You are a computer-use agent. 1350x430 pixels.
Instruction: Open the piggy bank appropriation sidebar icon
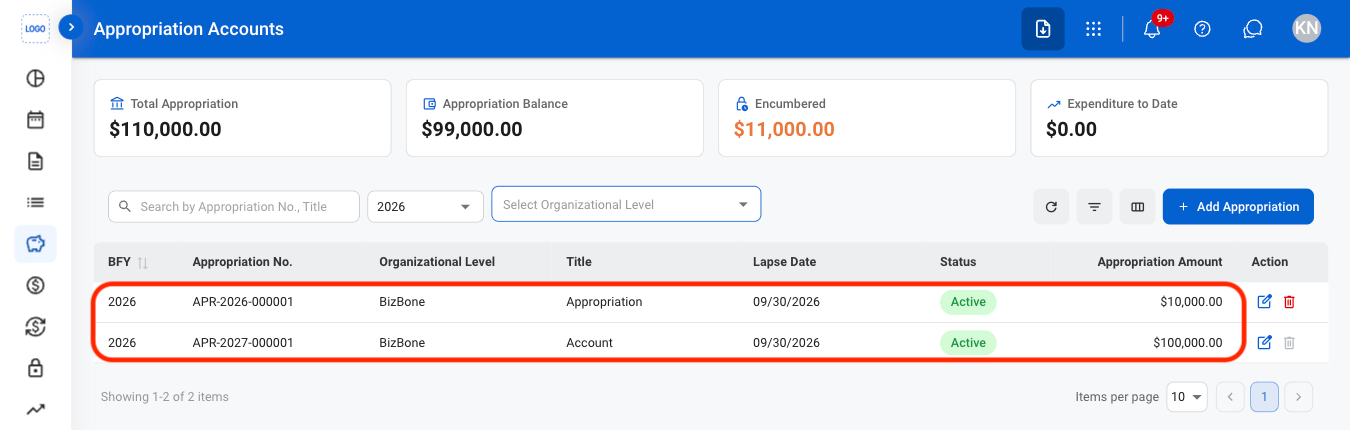click(35, 244)
